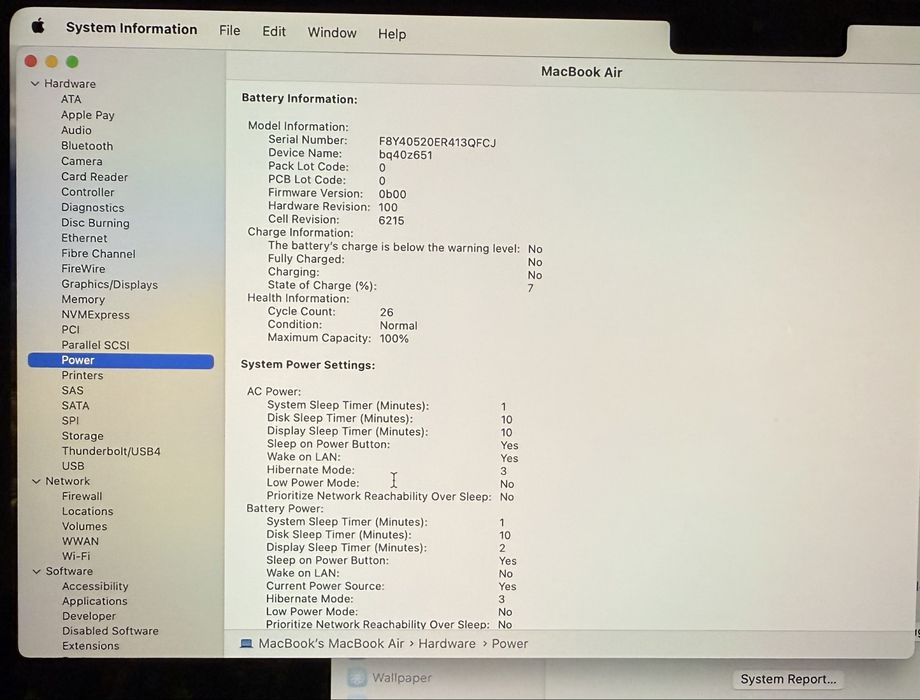Click the Condition value Normal

pos(398,326)
